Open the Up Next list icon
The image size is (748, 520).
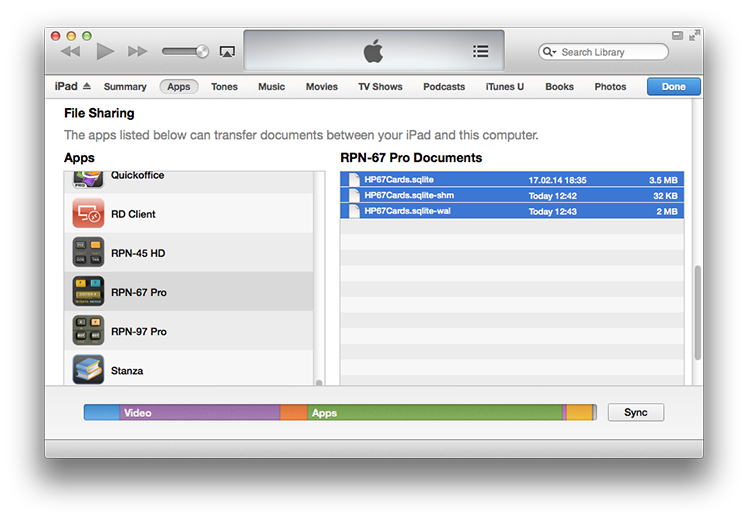point(480,51)
